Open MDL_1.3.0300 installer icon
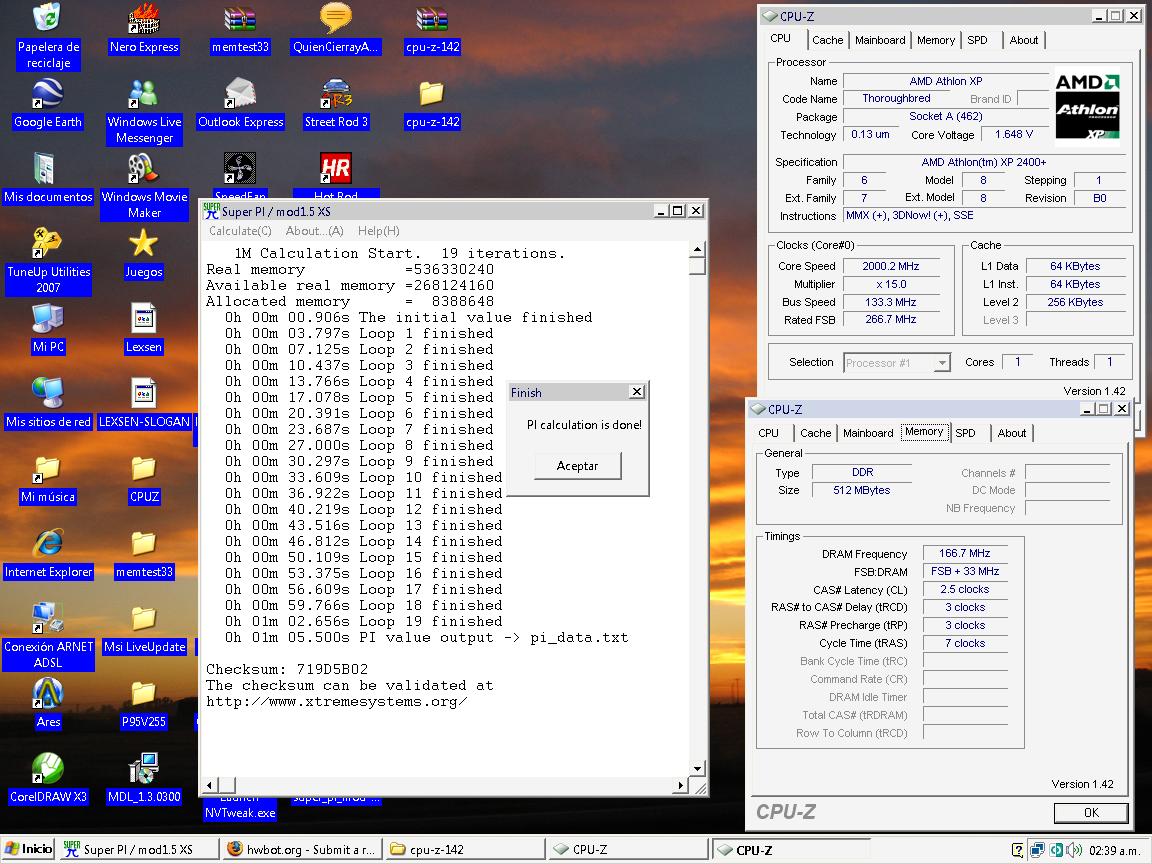 click(x=144, y=779)
